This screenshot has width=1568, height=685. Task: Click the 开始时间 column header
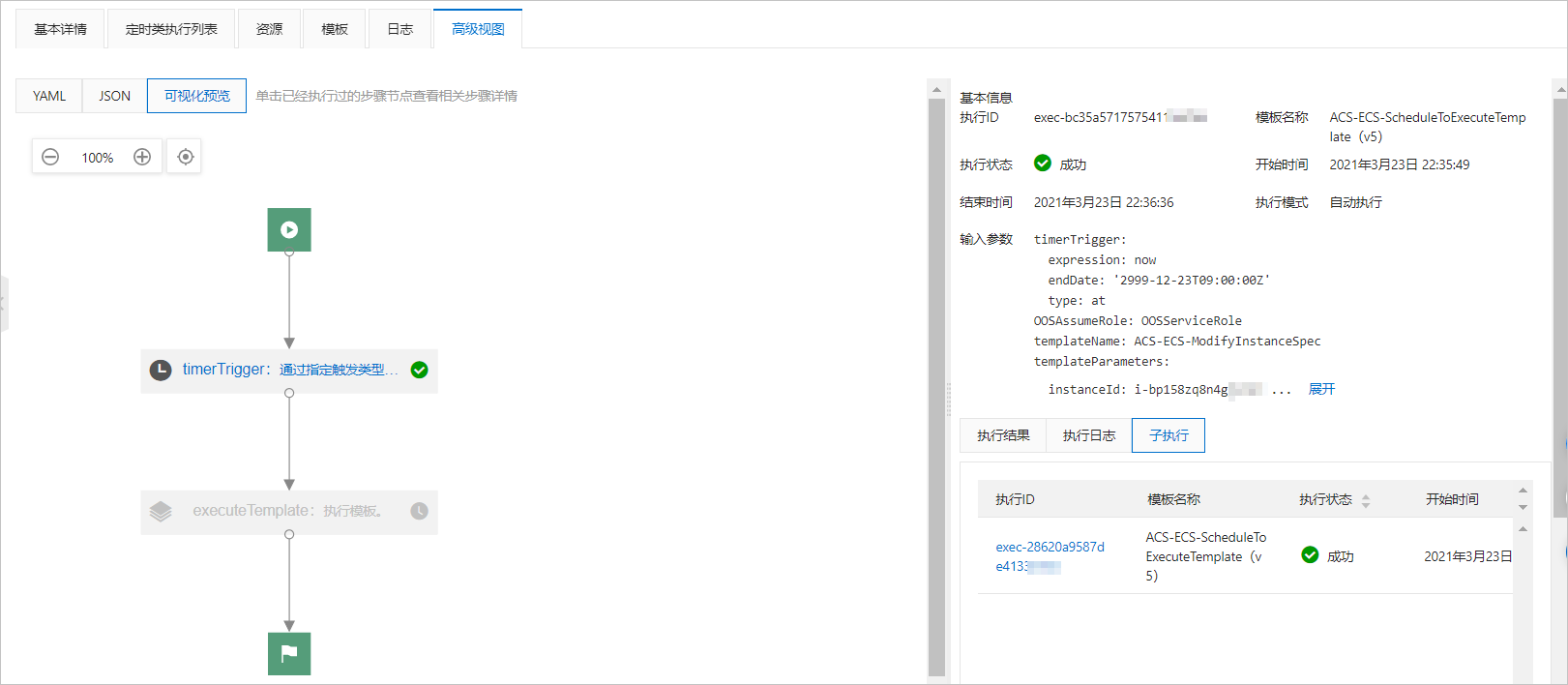coord(1452,499)
